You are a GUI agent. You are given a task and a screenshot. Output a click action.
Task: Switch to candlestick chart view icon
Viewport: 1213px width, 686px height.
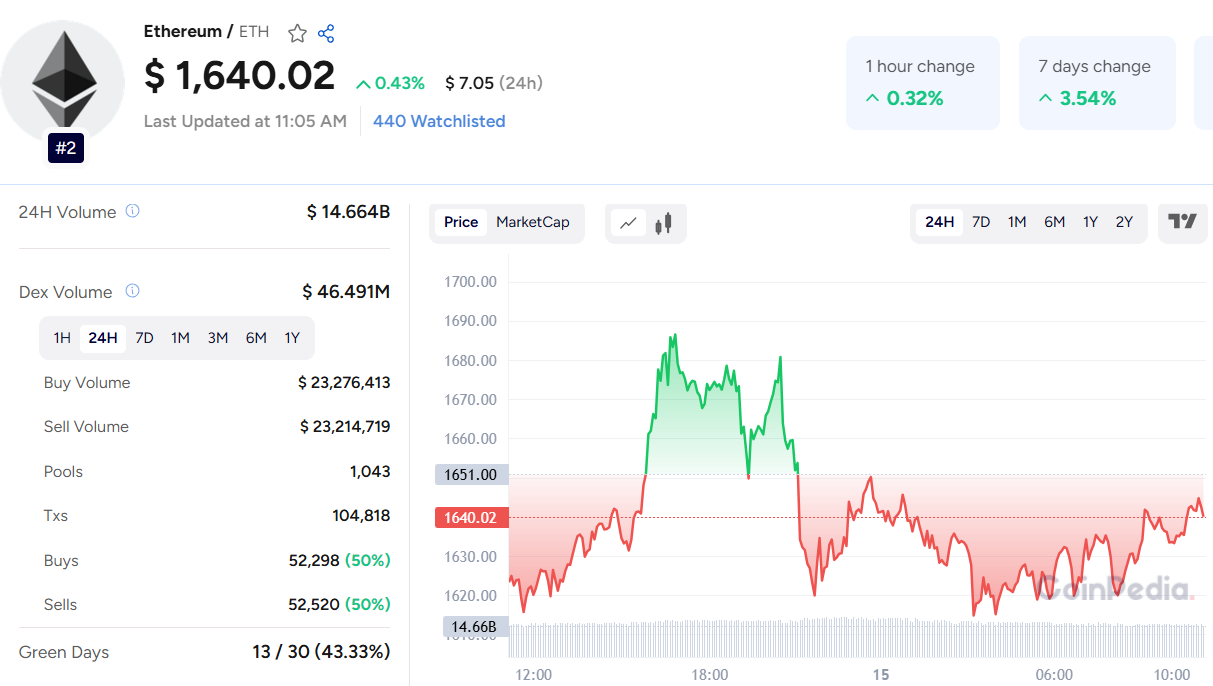[663, 223]
